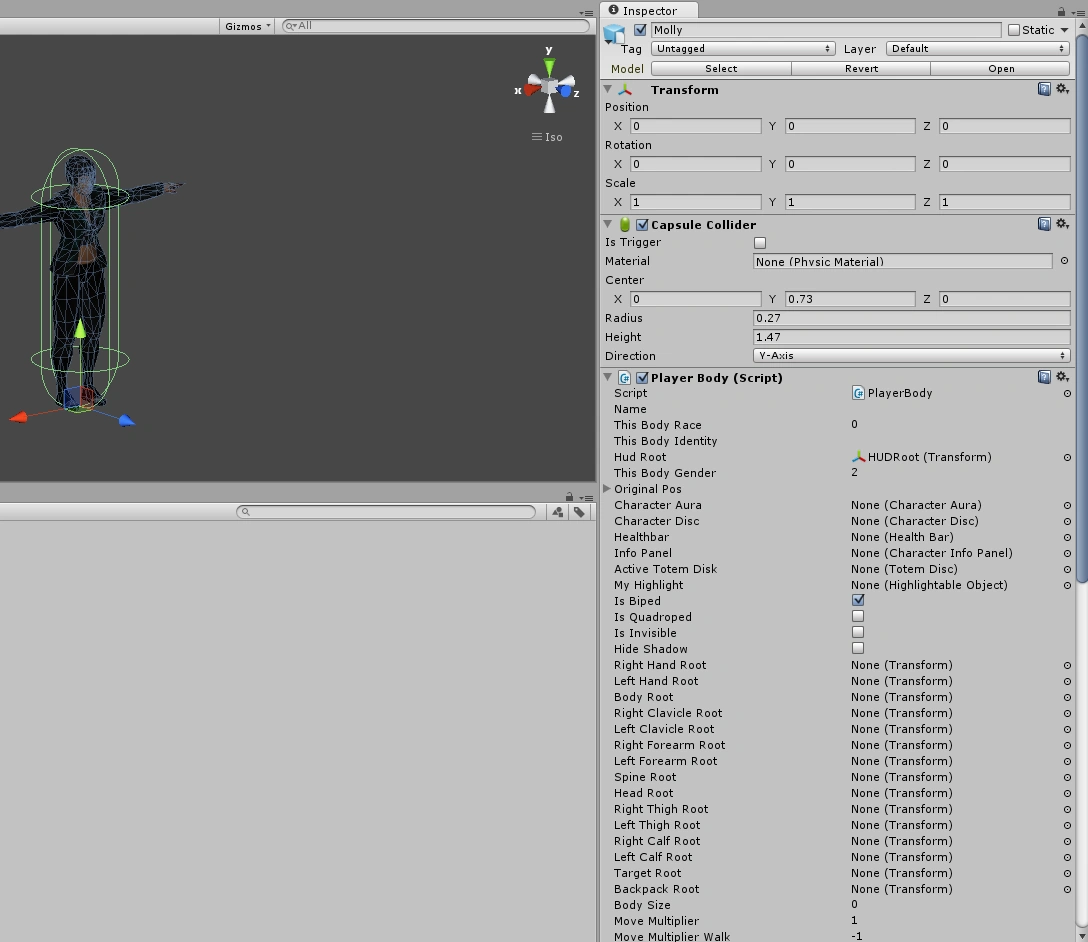Open the Layer dropdown showing Default
The width and height of the screenshot is (1088, 942).
point(977,49)
